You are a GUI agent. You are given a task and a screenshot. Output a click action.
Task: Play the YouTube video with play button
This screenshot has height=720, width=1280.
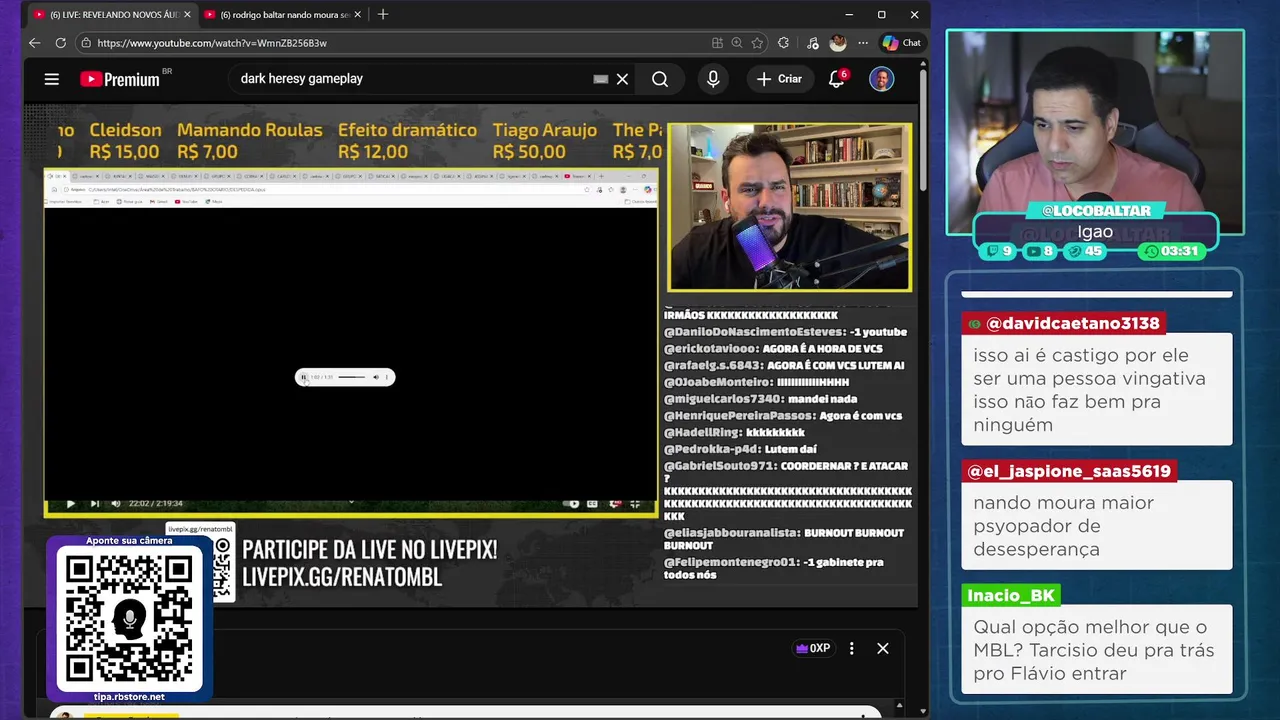(70, 504)
